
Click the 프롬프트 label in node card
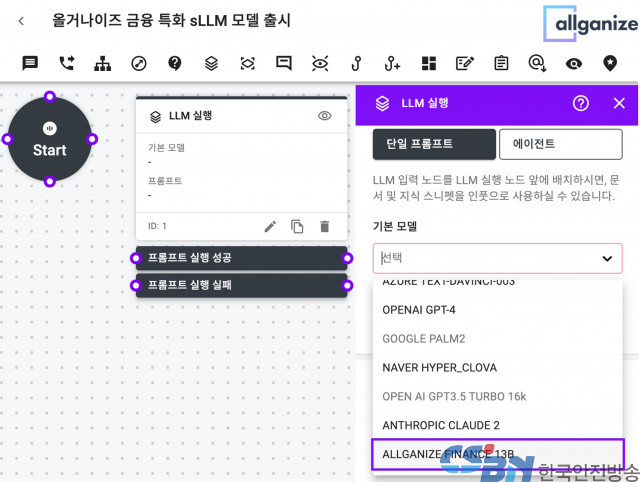(x=165, y=181)
